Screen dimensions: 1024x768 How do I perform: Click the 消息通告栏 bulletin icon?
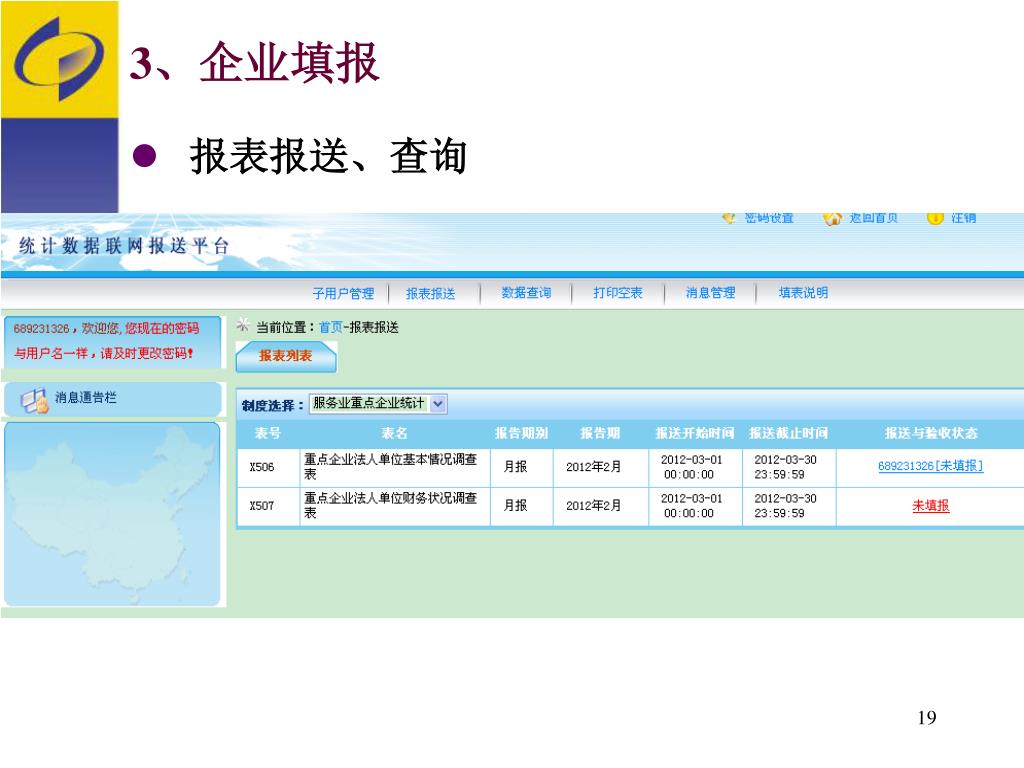point(34,399)
